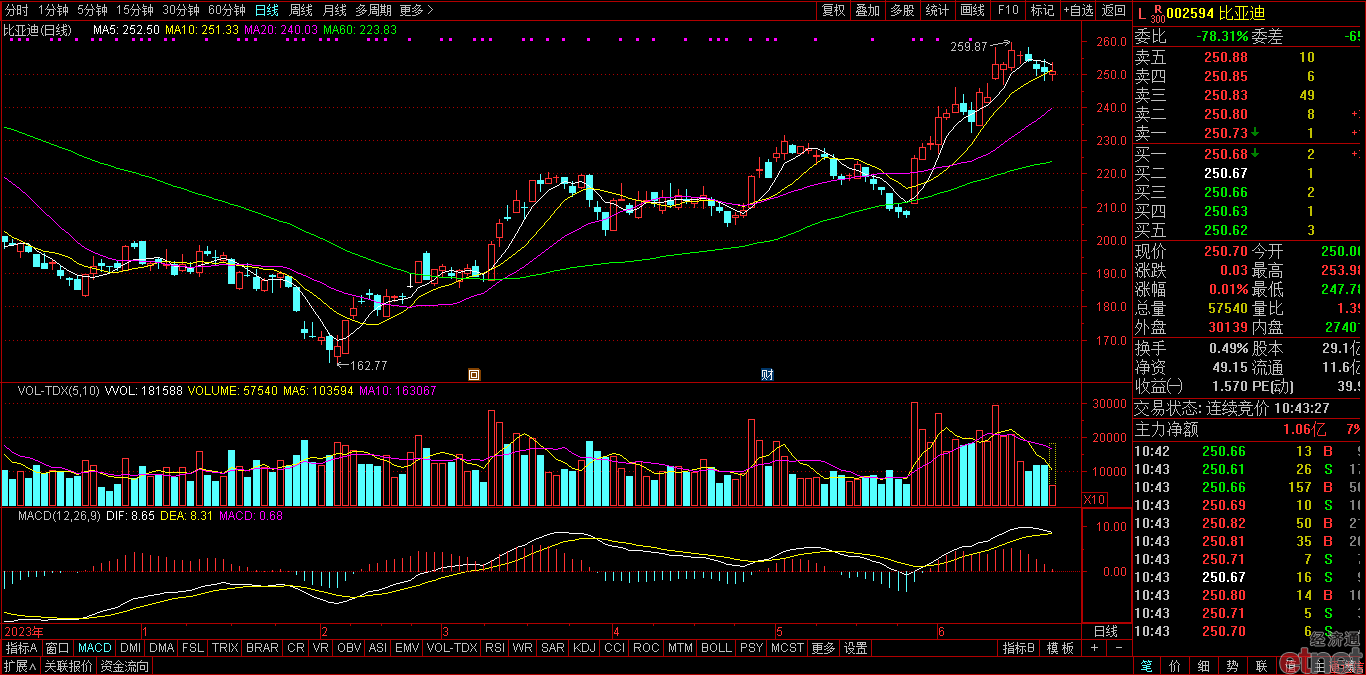Screen dimensions: 1366x675
Task: Open the 关联报价 related quotes tab
Action: [68, 666]
